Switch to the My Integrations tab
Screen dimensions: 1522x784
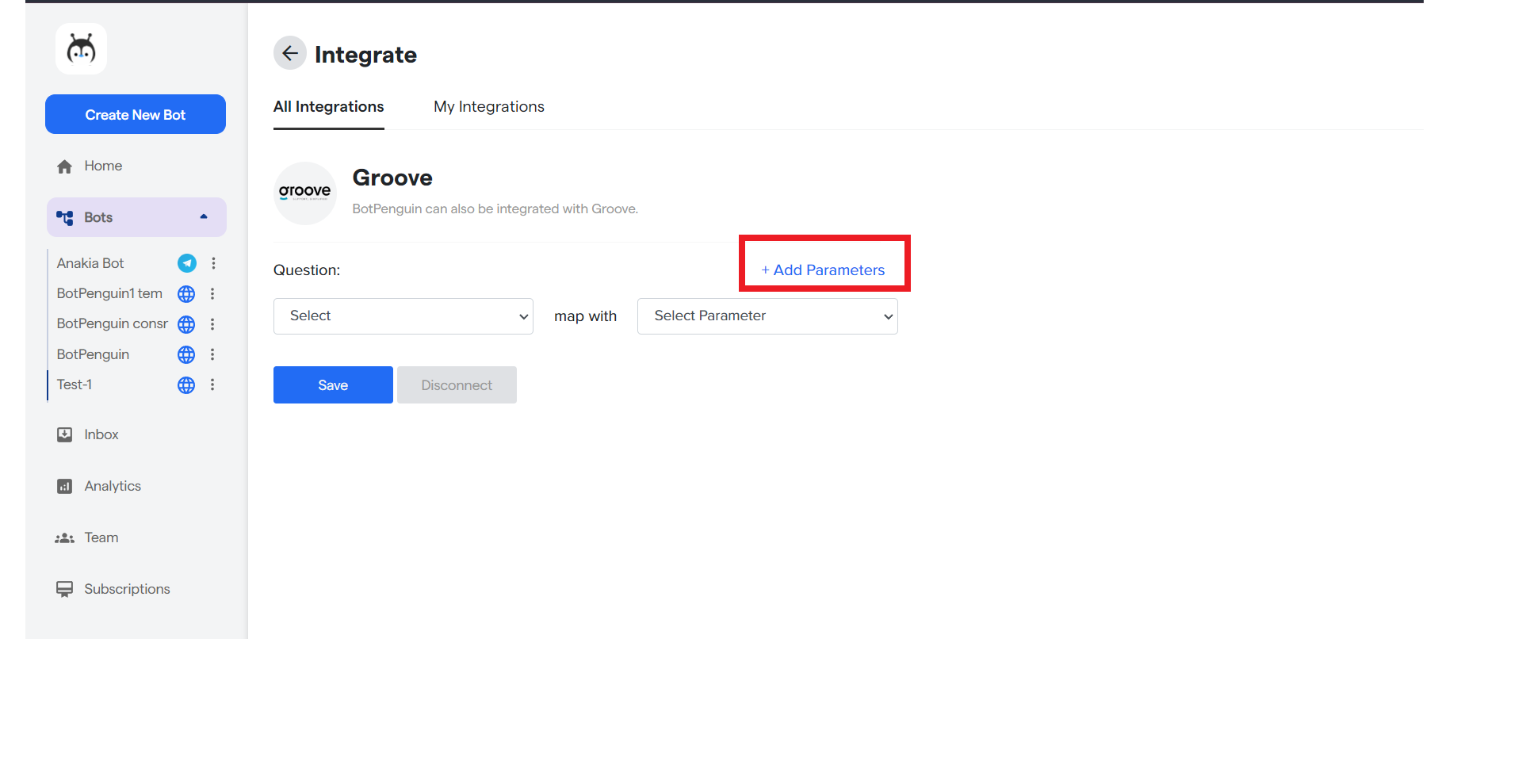pos(488,107)
